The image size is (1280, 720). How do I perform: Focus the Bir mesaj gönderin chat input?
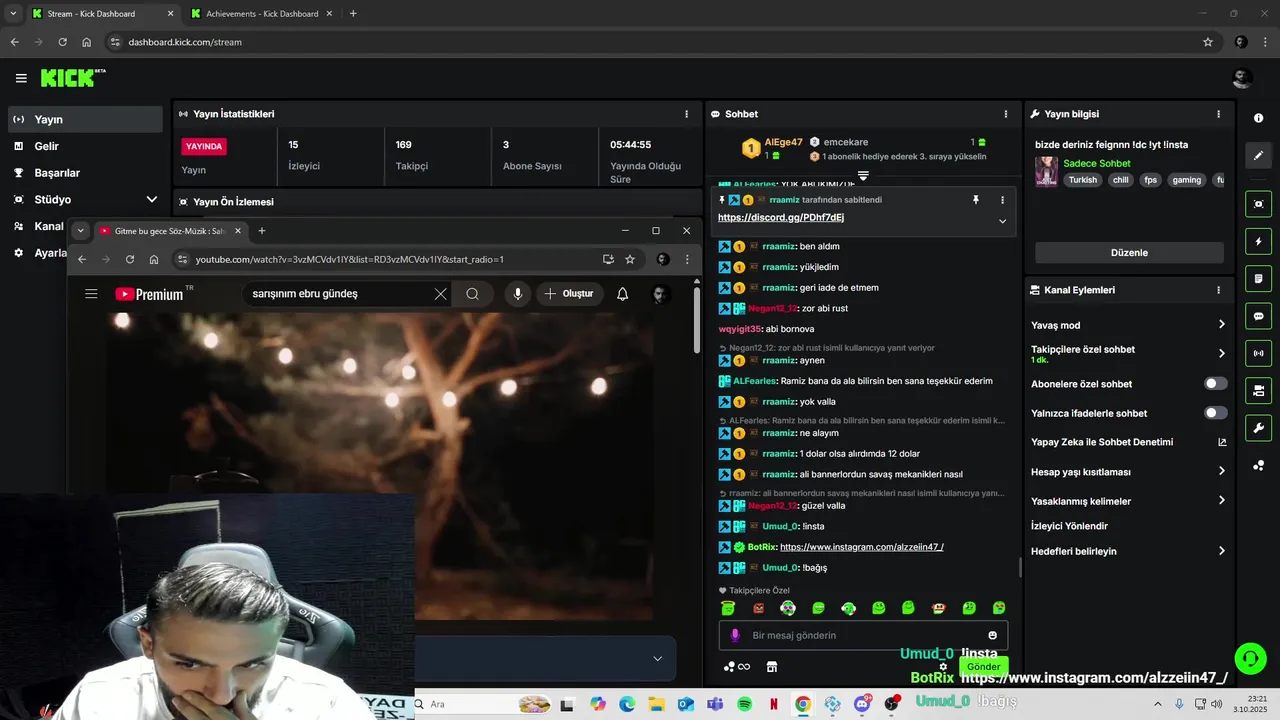[864, 635]
